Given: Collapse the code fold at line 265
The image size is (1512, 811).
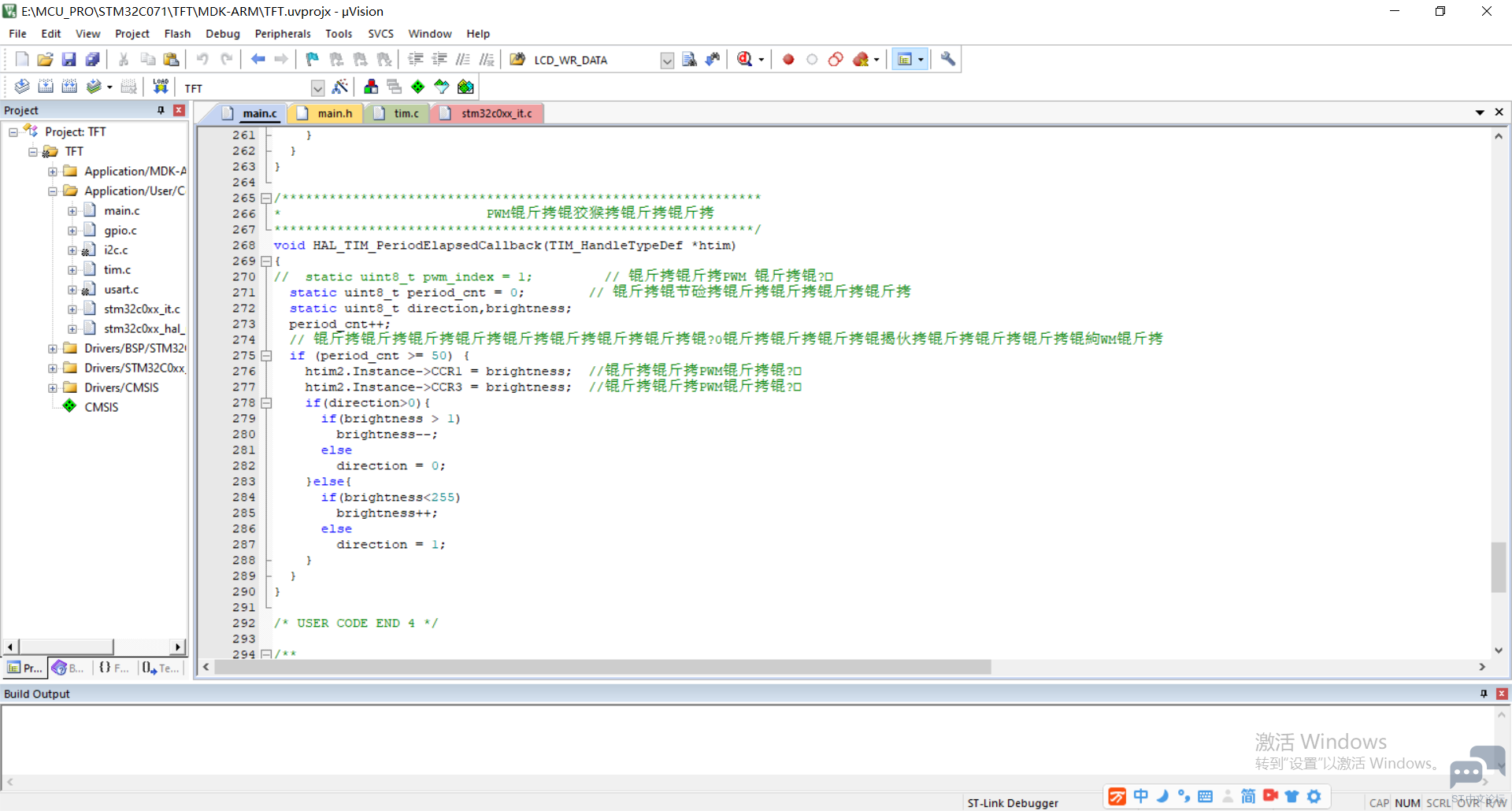Looking at the screenshot, I should [x=266, y=198].
